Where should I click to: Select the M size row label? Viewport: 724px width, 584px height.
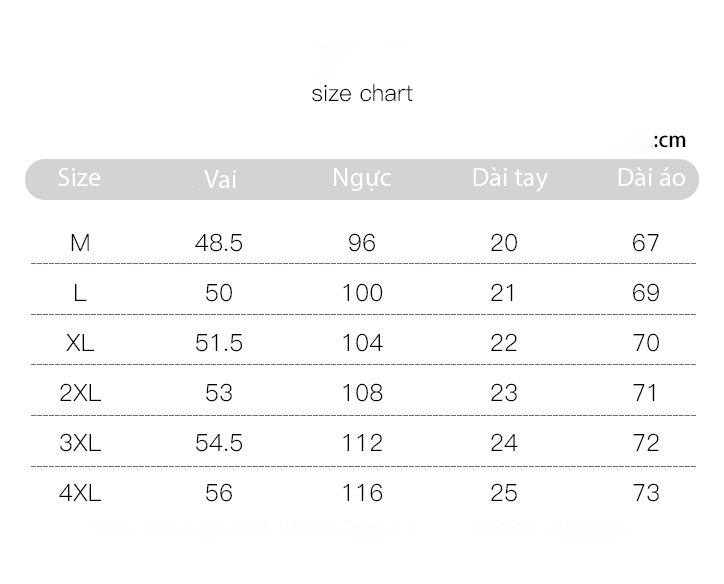point(80,243)
